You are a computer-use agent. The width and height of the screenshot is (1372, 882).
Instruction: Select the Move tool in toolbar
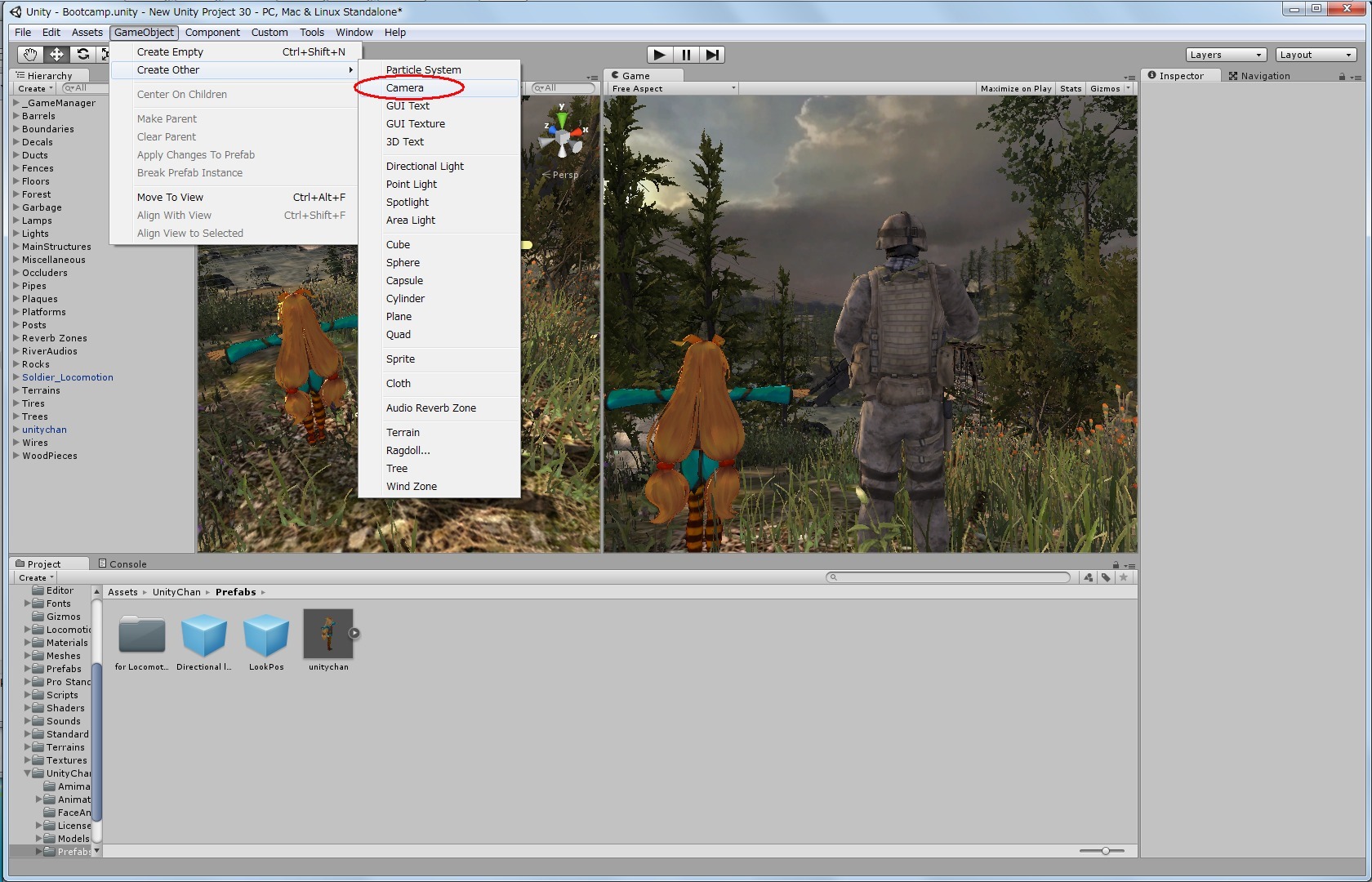[x=56, y=55]
